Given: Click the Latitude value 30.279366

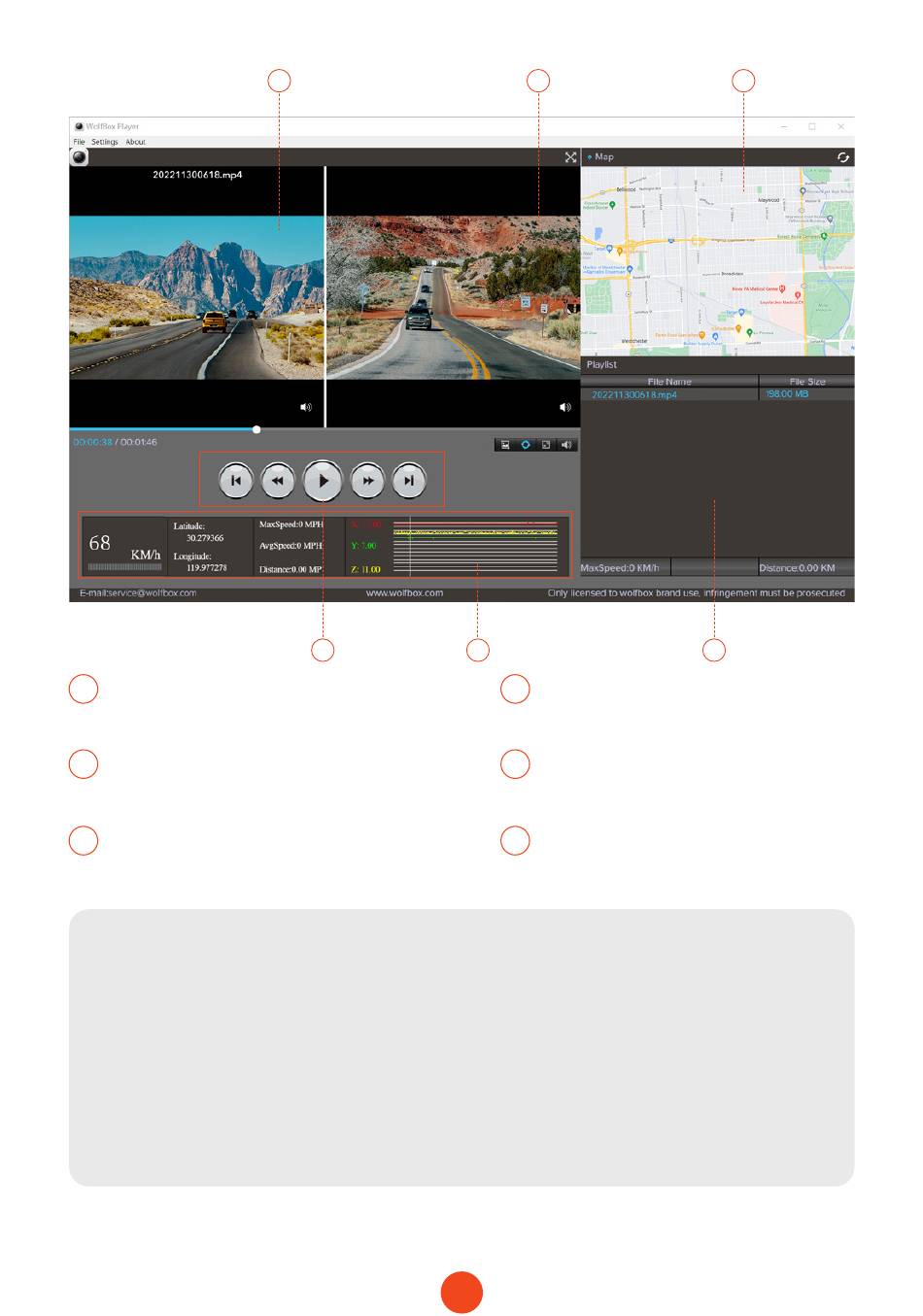Looking at the screenshot, I should pyautogui.click(x=205, y=538).
